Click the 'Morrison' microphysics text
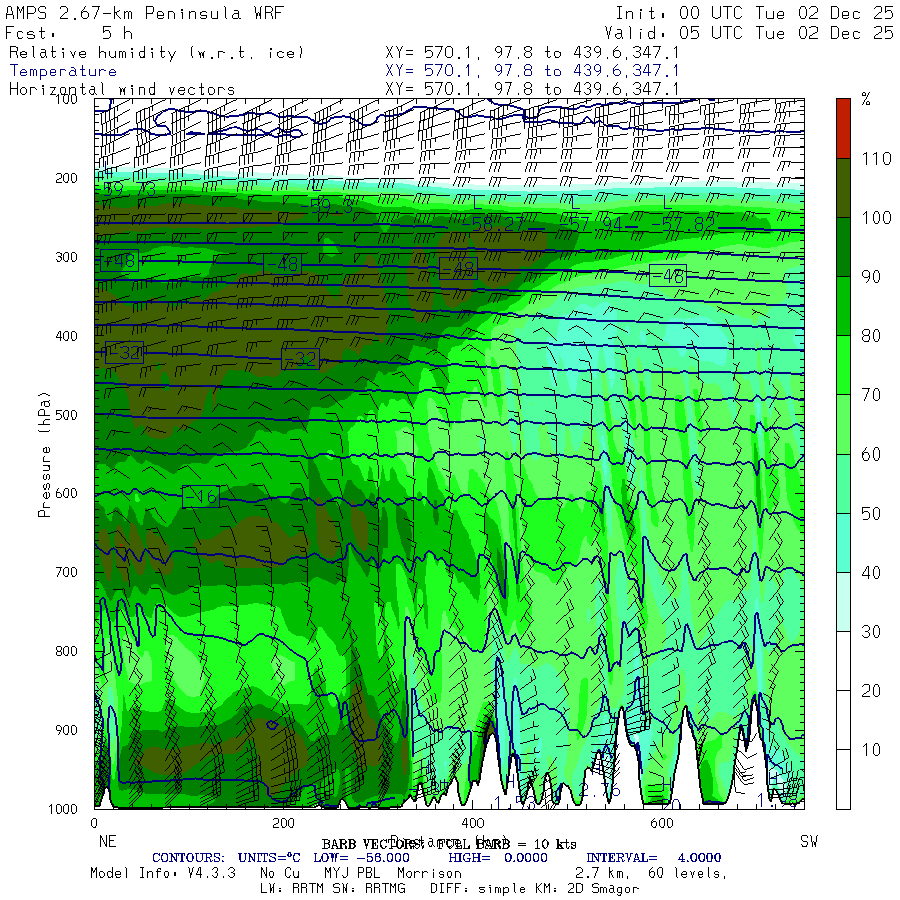Viewport: 900px width, 900px height. point(429,873)
